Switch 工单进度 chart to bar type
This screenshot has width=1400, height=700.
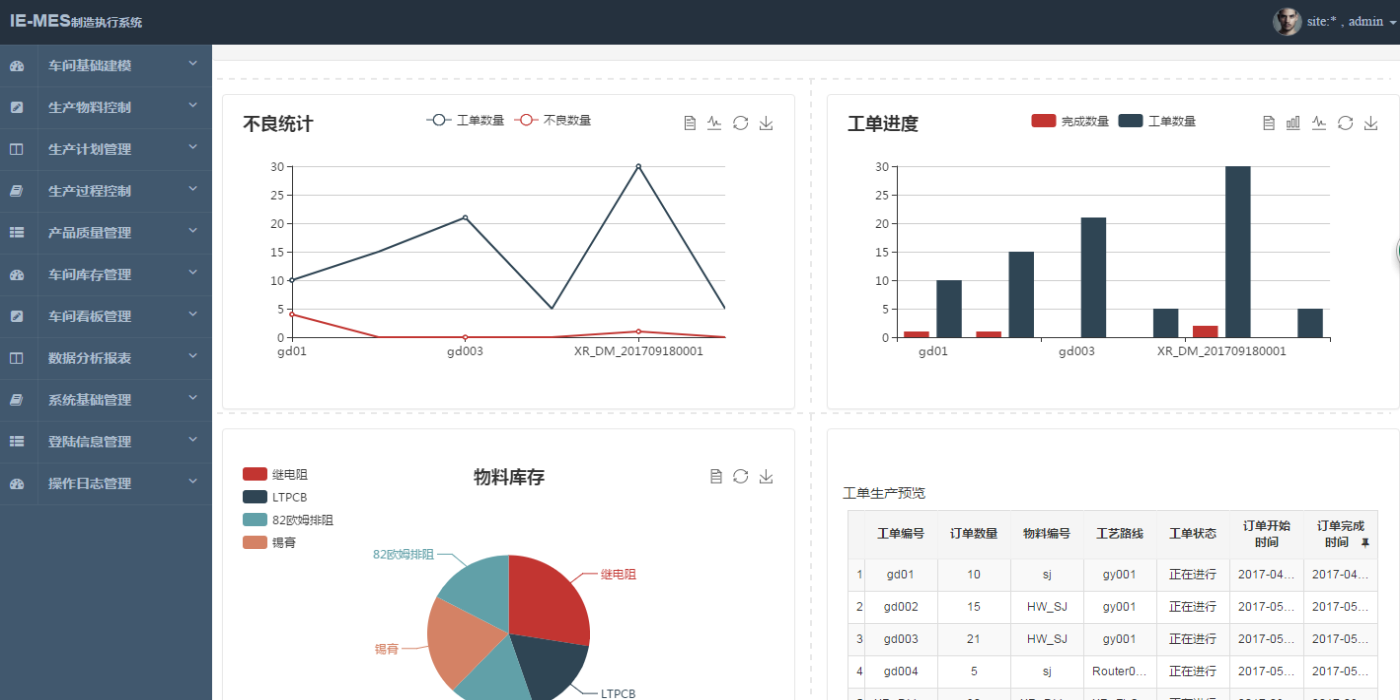click(1293, 123)
